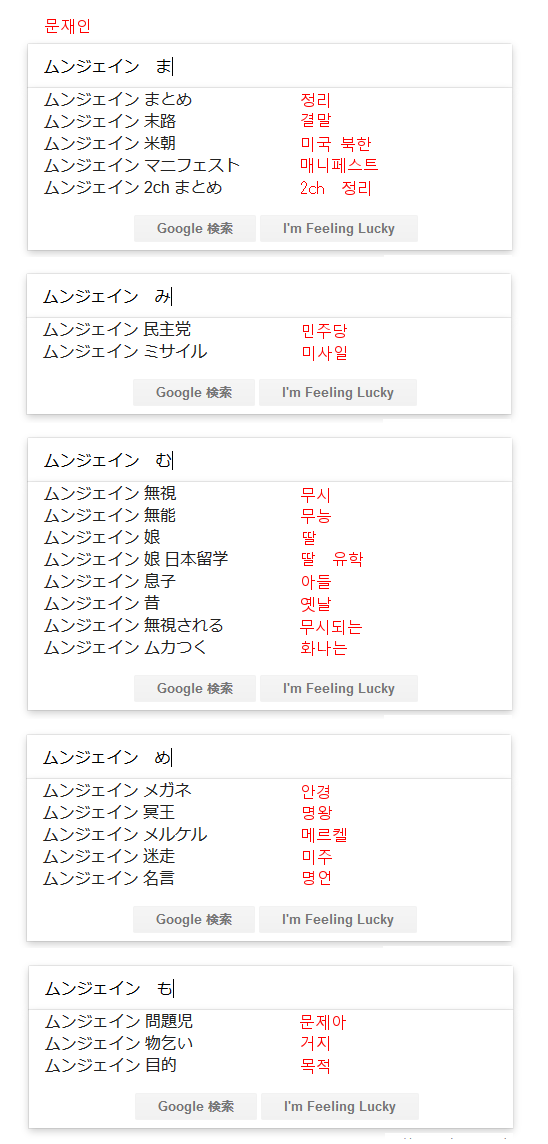The height and width of the screenshot is (1144, 548).
Task: Click I'm Feeling Lucky in first box
Action: click(339, 228)
